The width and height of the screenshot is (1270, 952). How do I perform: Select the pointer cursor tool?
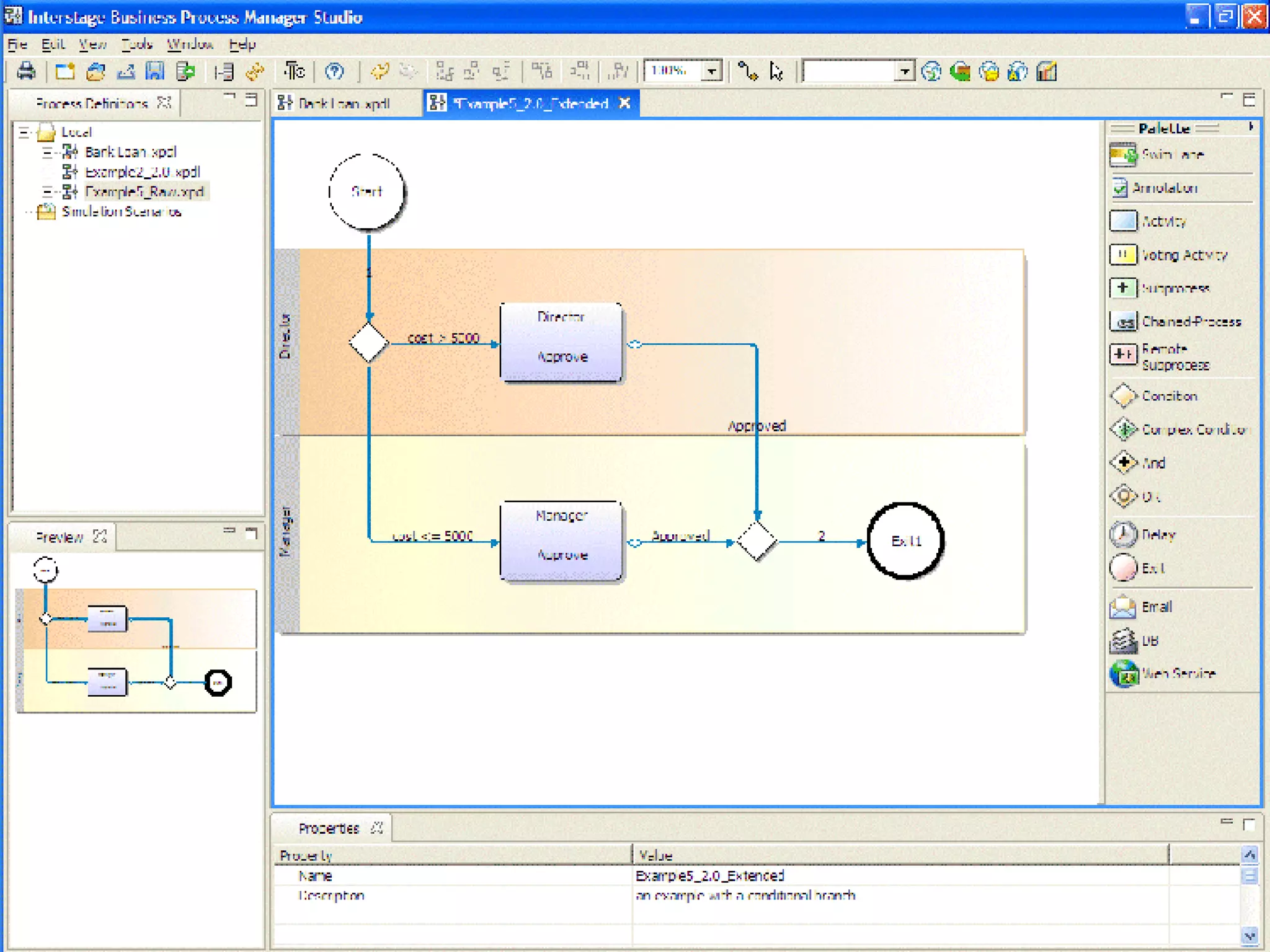coord(776,71)
